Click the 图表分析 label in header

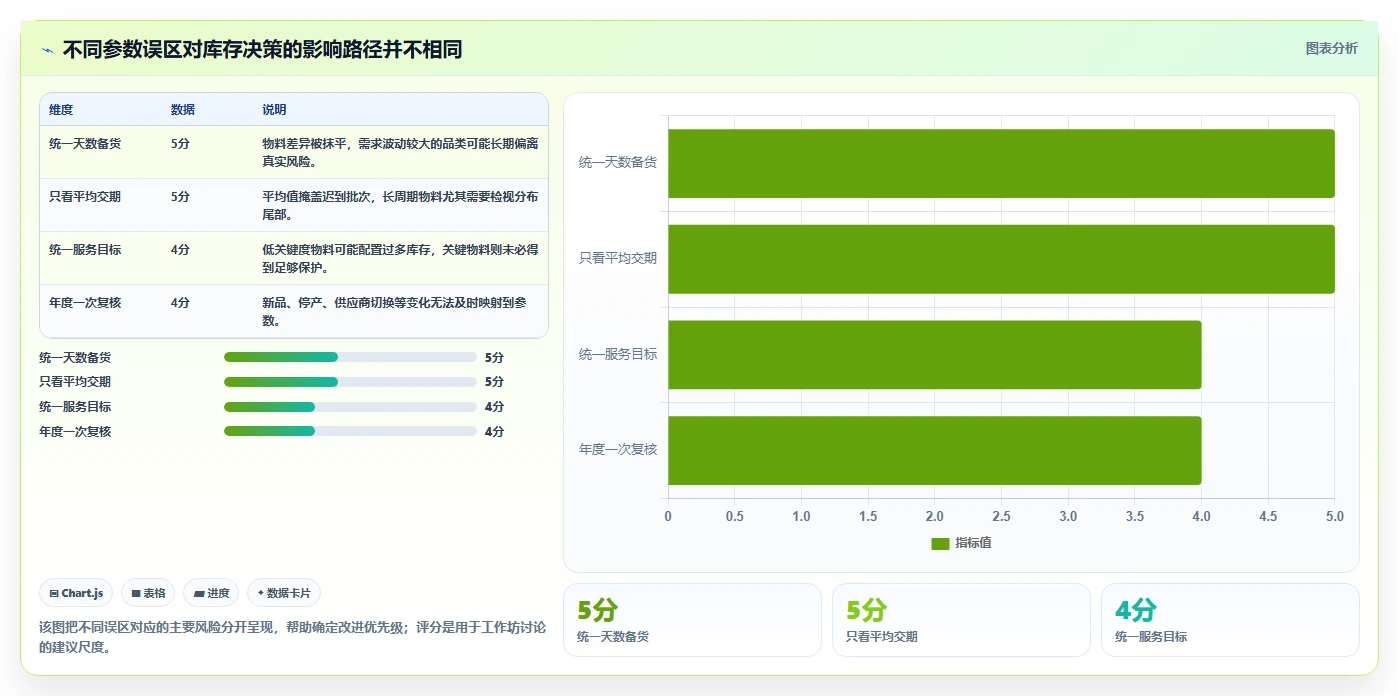[1331, 48]
